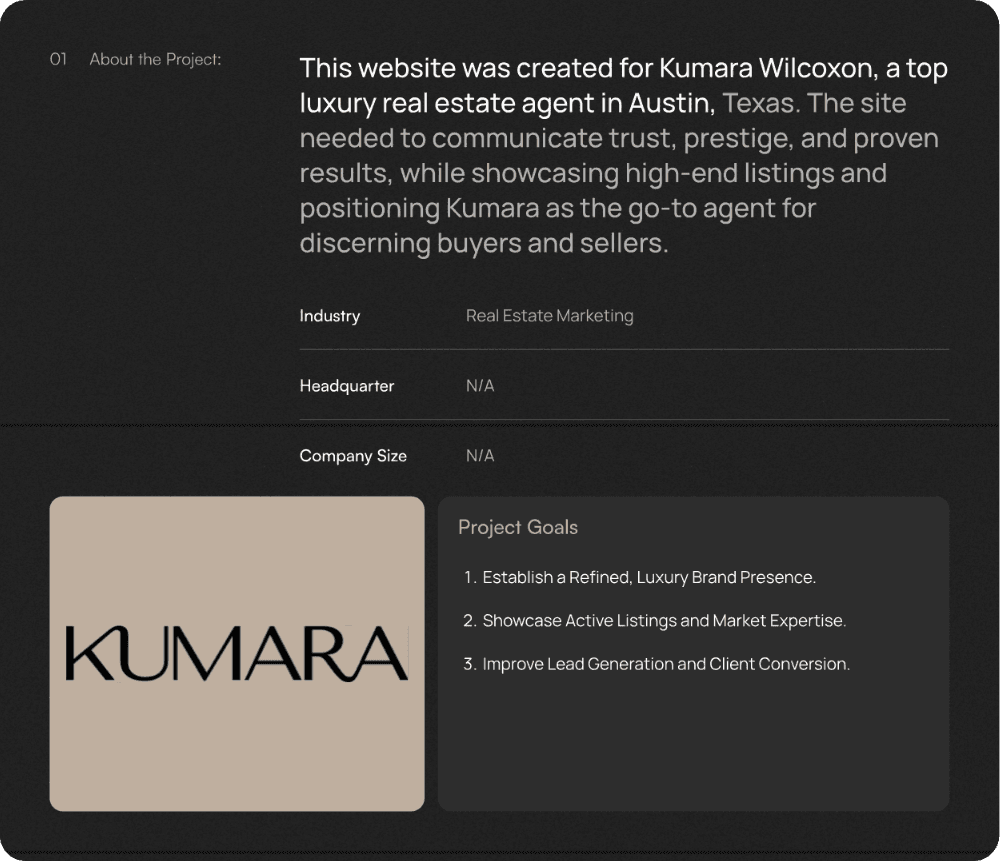Click the "About the Project:" section label
The image size is (1000, 862).
155,59
